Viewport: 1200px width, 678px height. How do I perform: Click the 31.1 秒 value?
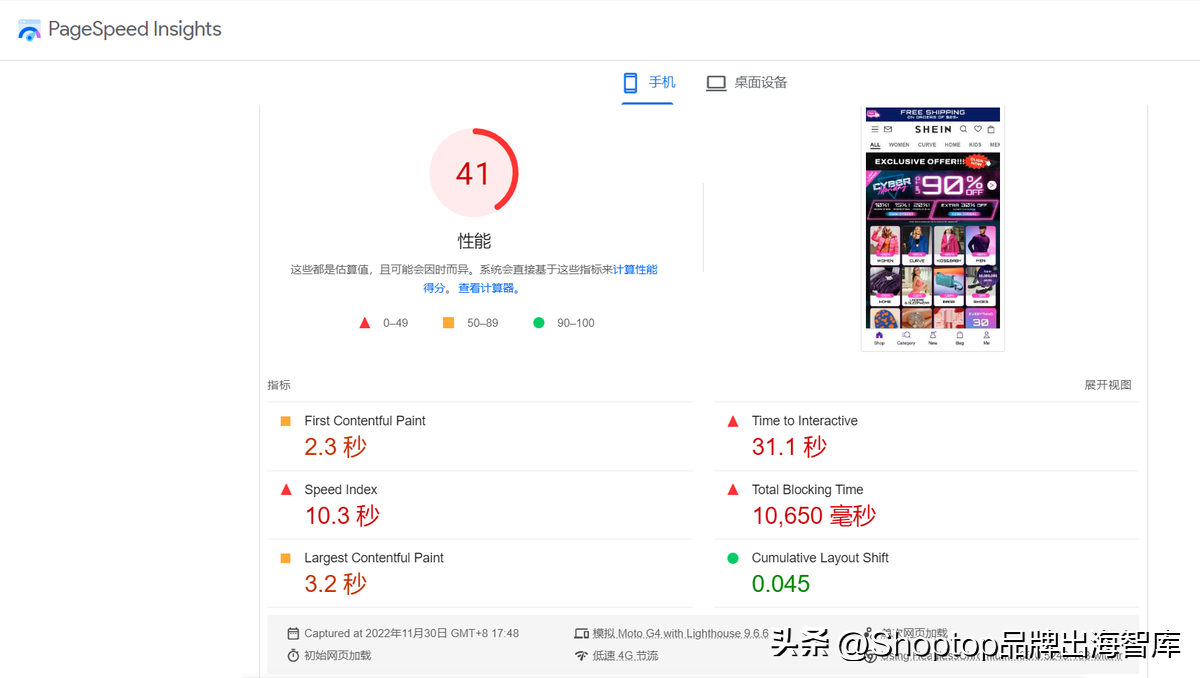[790, 447]
